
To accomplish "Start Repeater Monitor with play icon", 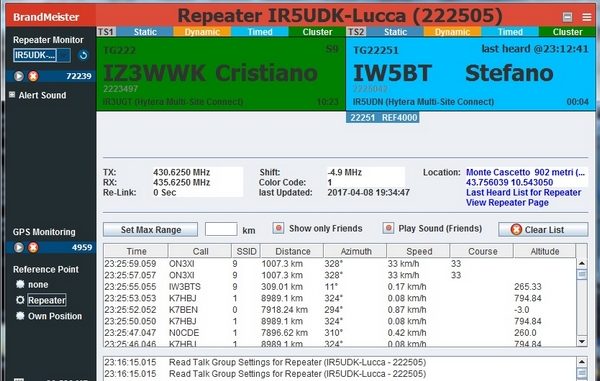I will [19, 76].
